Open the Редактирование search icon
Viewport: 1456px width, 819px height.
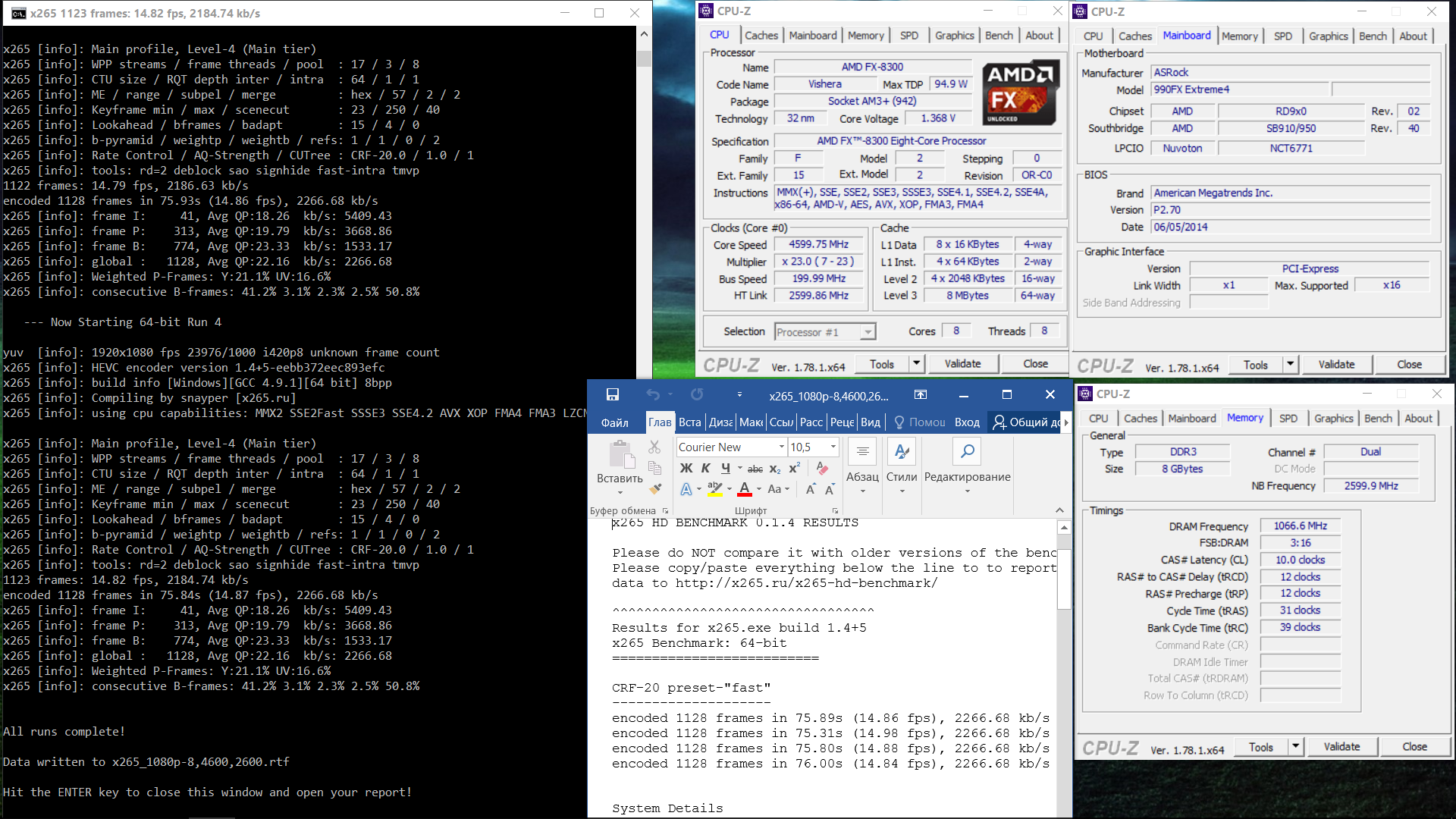click(x=967, y=452)
